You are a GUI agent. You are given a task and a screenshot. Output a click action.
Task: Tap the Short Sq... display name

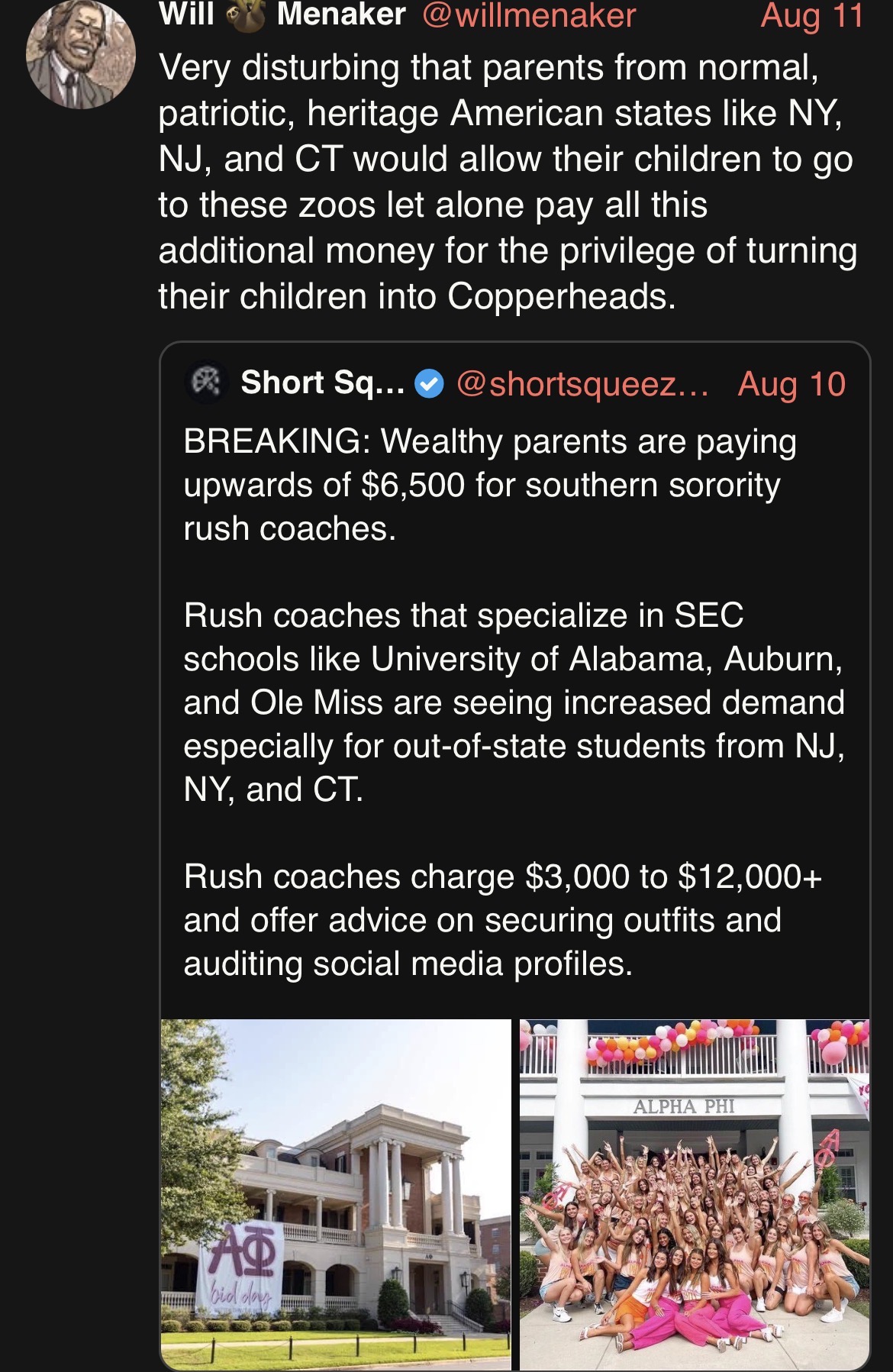click(322, 383)
